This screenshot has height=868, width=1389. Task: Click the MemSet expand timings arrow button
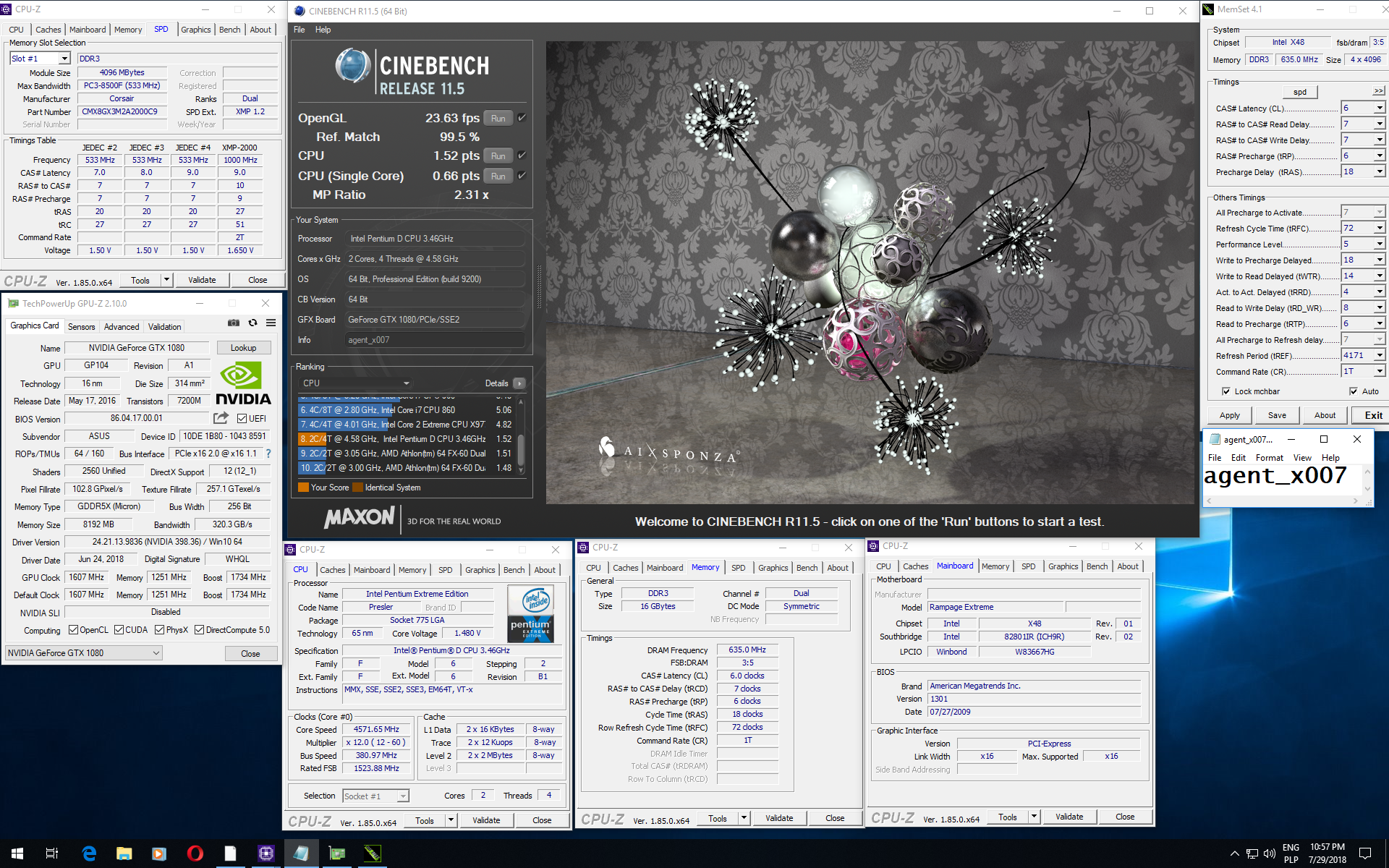pyautogui.click(x=1378, y=91)
